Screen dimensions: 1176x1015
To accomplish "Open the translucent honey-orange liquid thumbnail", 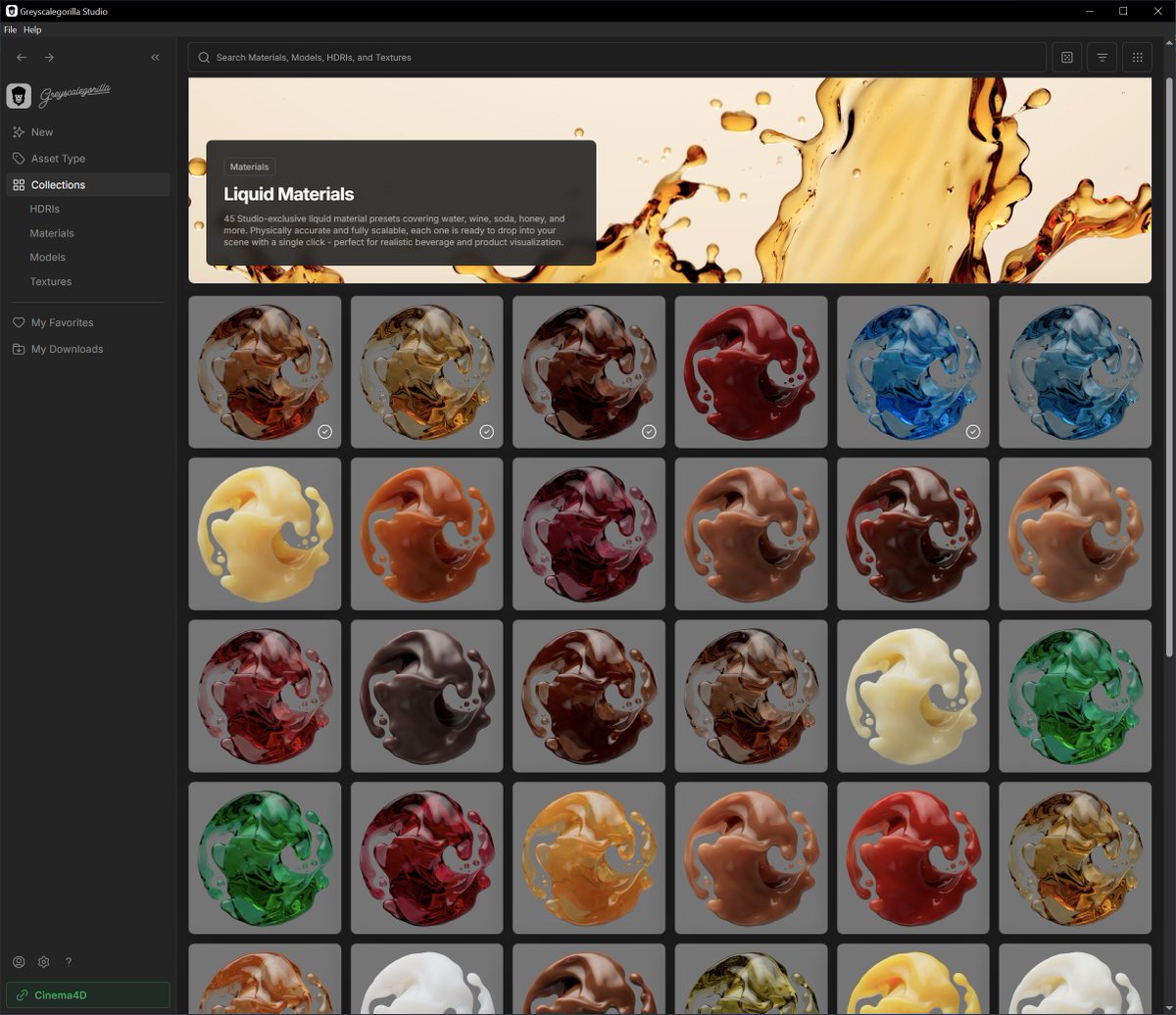I will [x=589, y=858].
